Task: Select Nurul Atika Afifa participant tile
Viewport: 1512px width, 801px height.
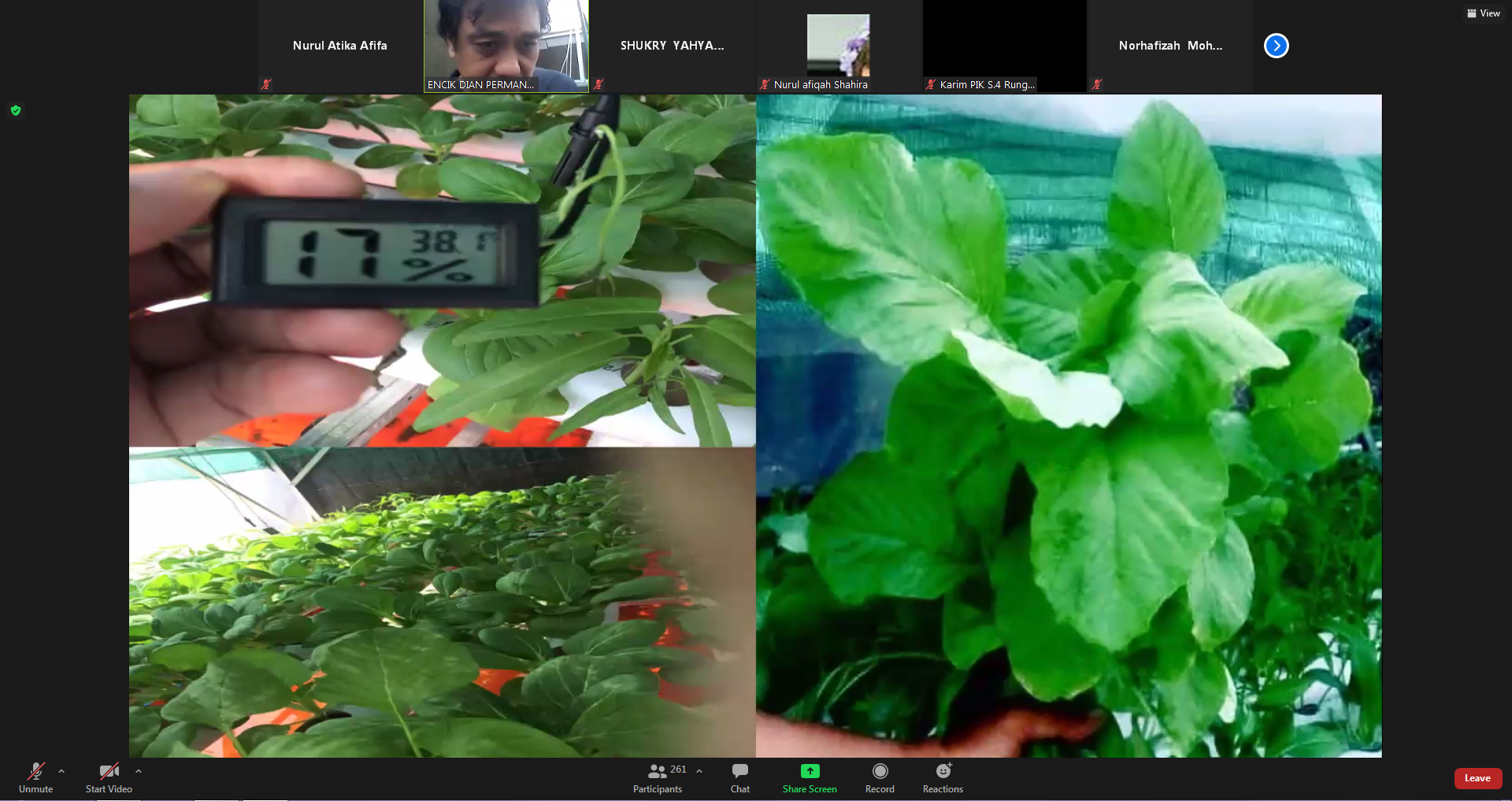Action: point(340,46)
